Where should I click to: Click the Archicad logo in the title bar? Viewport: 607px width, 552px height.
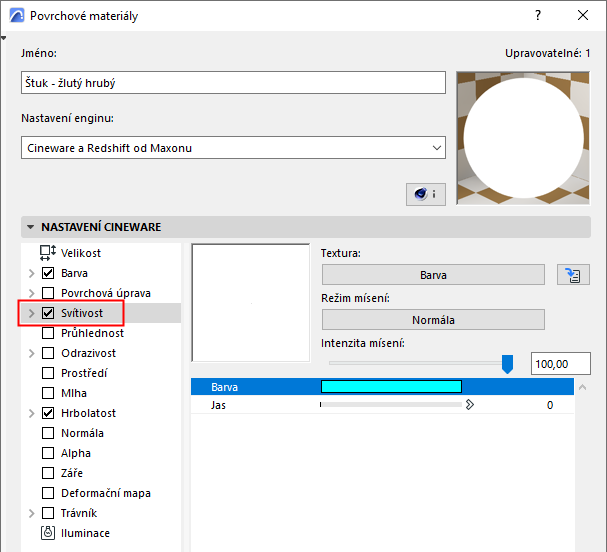pos(17,15)
